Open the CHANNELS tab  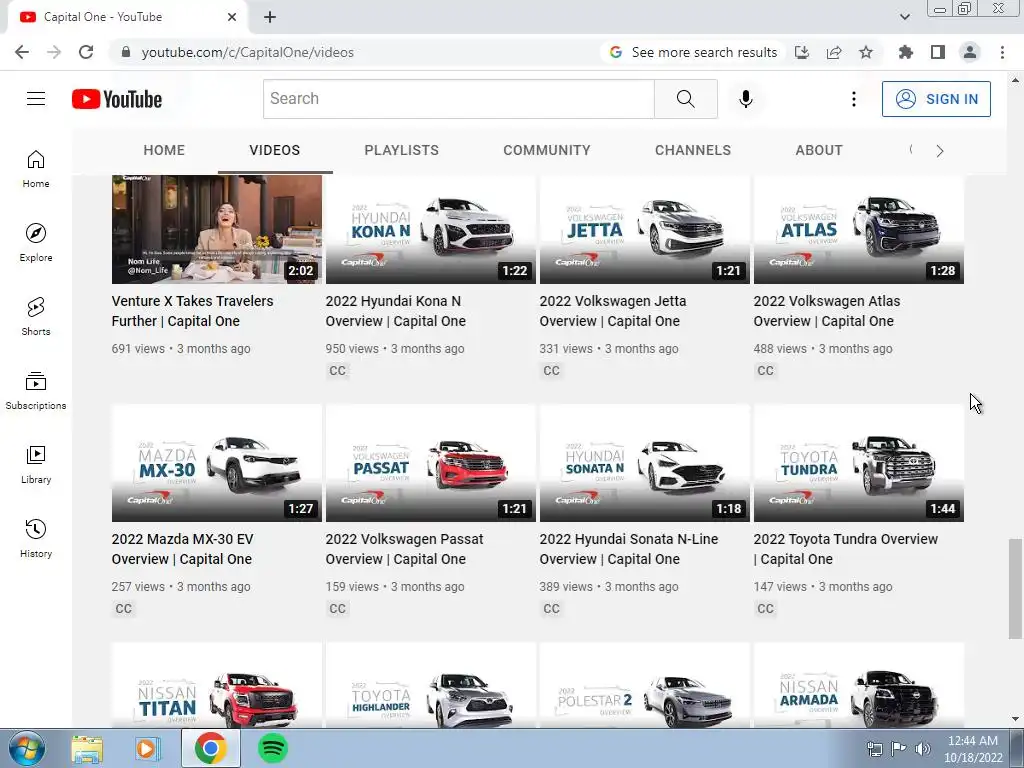(x=693, y=150)
